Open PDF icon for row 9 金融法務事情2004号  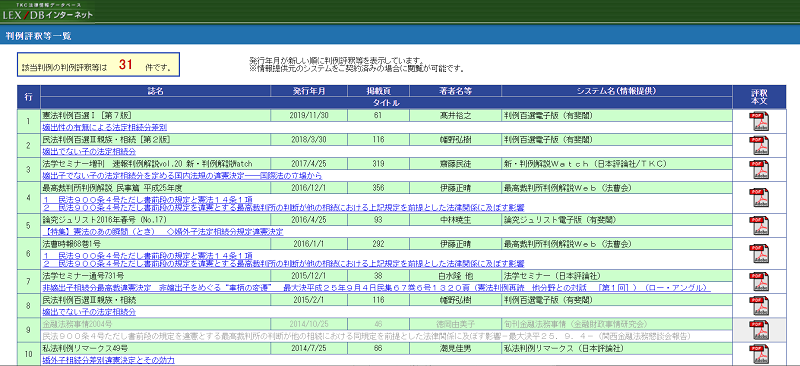click(x=759, y=330)
